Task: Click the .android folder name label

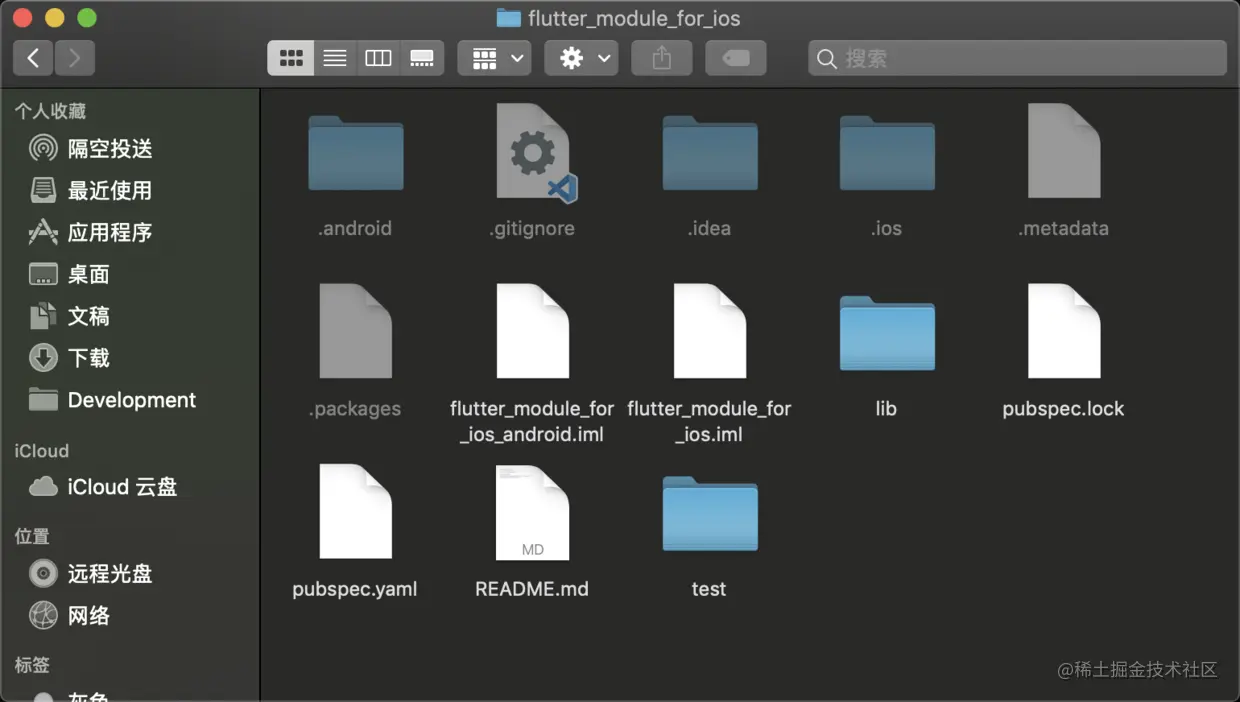Action: tap(355, 228)
